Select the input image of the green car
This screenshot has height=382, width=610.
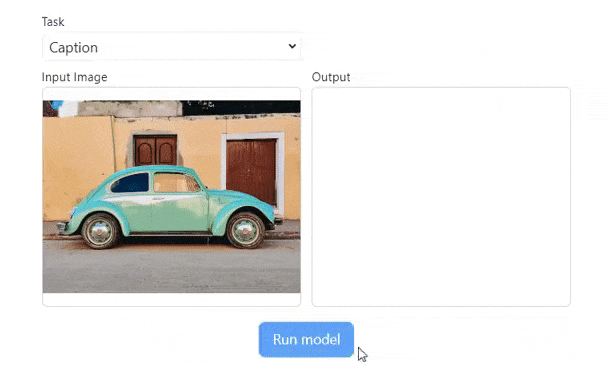pyautogui.click(x=172, y=196)
